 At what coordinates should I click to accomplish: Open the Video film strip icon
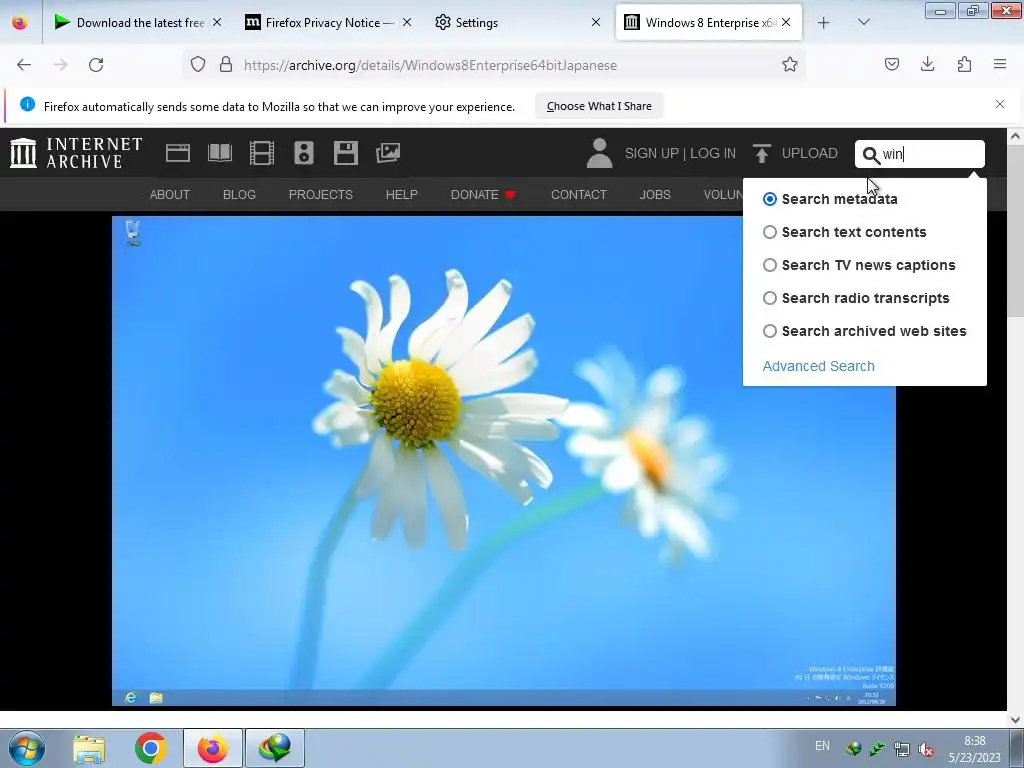click(261, 153)
